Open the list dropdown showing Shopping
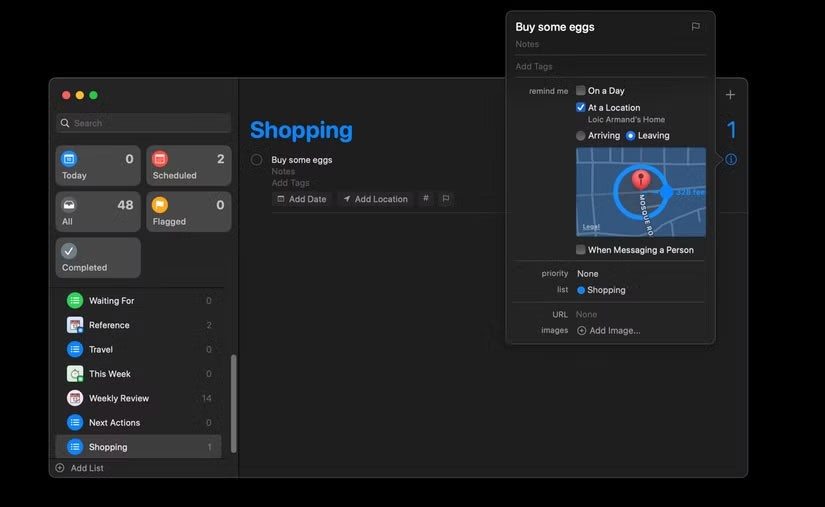Viewport: 825px width, 507px height. pyautogui.click(x=602, y=290)
